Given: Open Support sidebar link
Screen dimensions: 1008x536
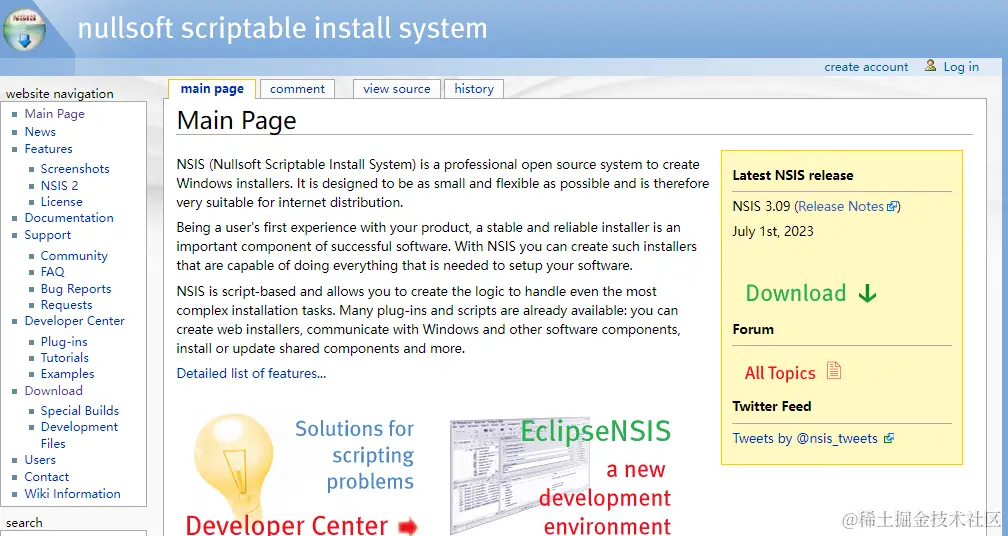Looking at the screenshot, I should tap(48, 235).
